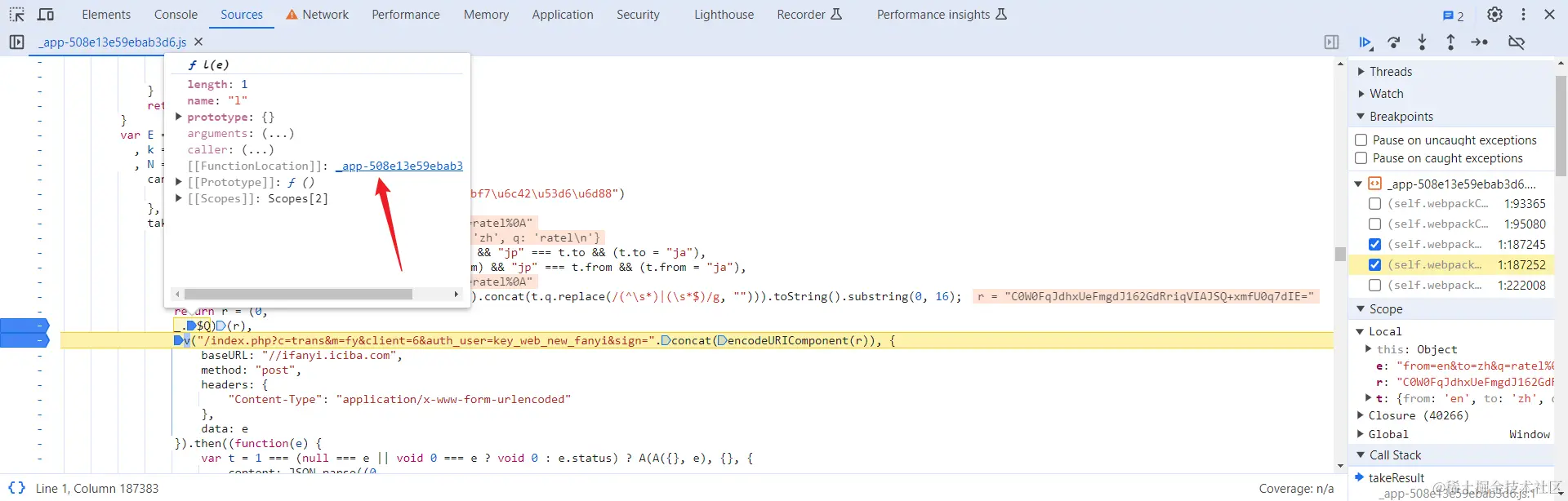1568x501 pixels.
Task: Toggle the file navigator sidebar icon
Action: click(16, 42)
